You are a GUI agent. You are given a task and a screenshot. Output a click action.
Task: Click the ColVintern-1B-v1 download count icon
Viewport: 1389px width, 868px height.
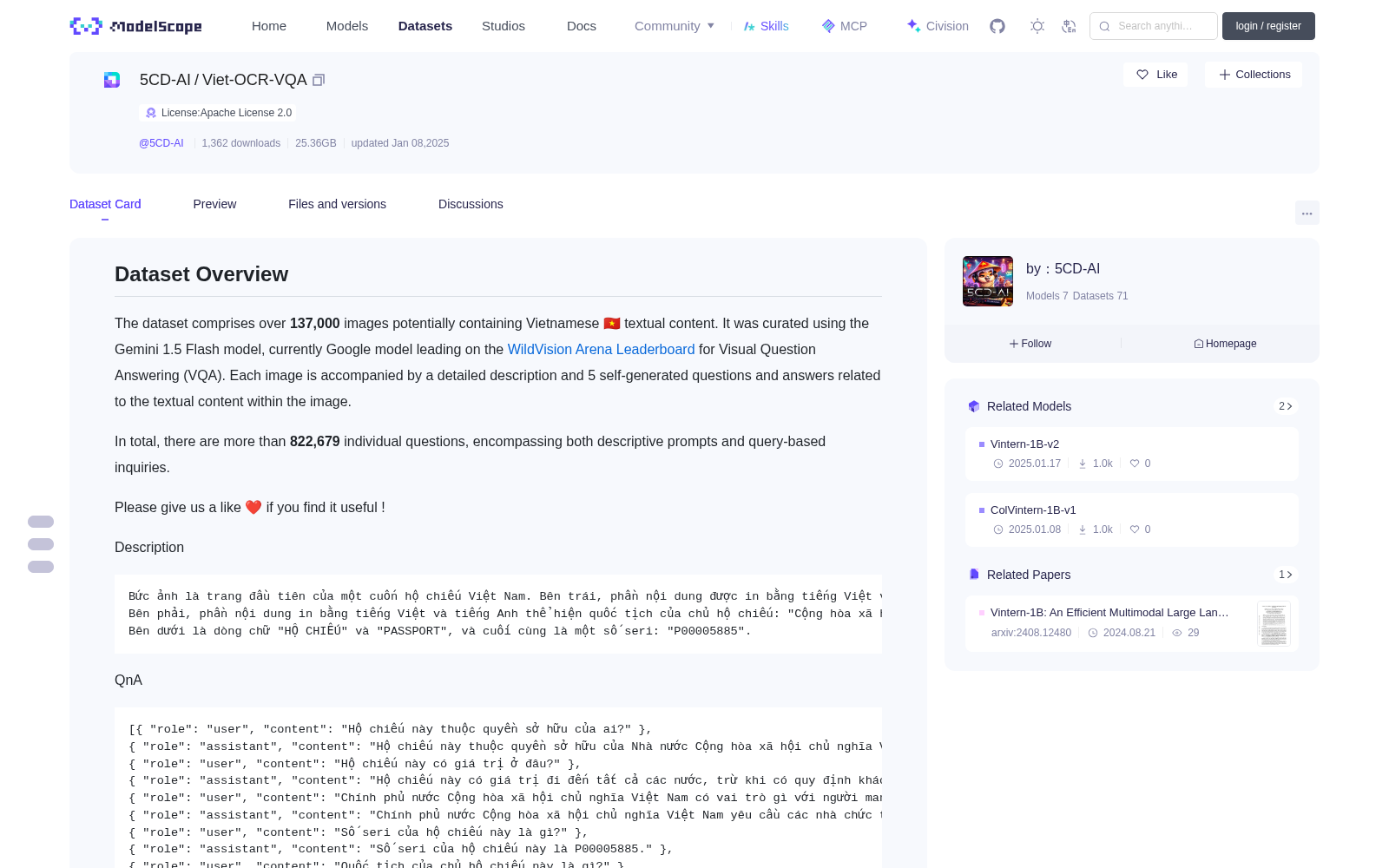tap(1083, 529)
